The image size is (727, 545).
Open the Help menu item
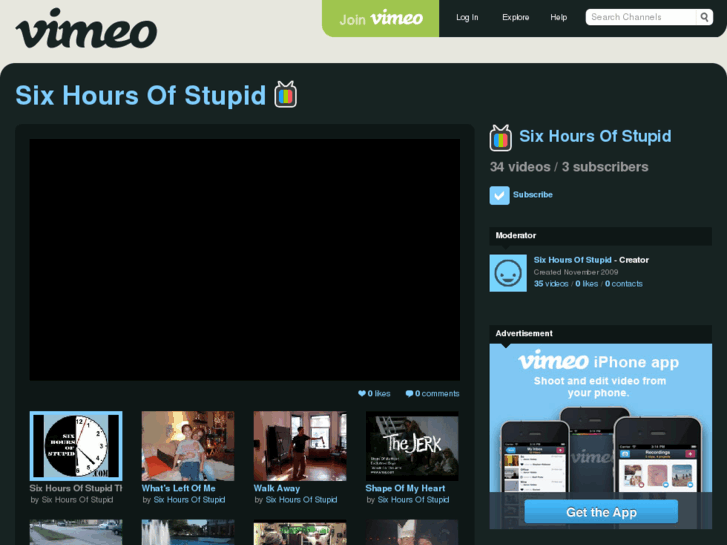coord(559,17)
